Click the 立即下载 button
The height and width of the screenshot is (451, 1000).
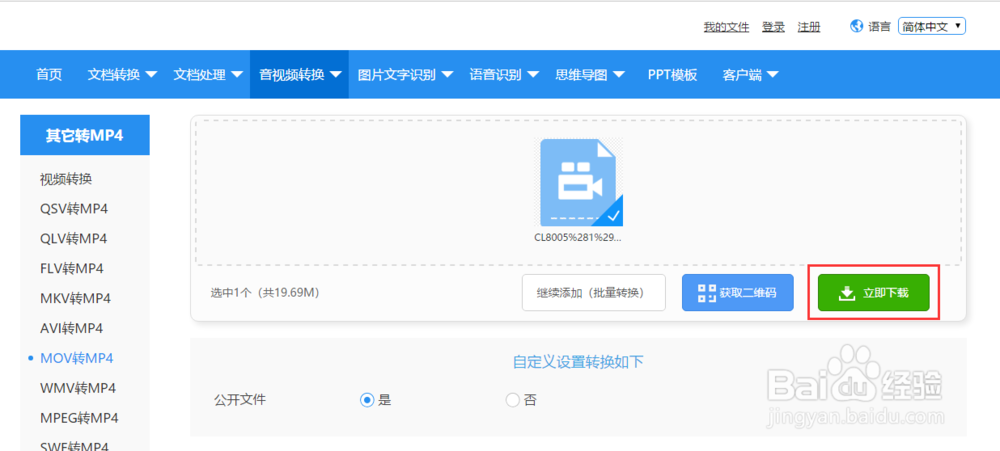pos(874,293)
